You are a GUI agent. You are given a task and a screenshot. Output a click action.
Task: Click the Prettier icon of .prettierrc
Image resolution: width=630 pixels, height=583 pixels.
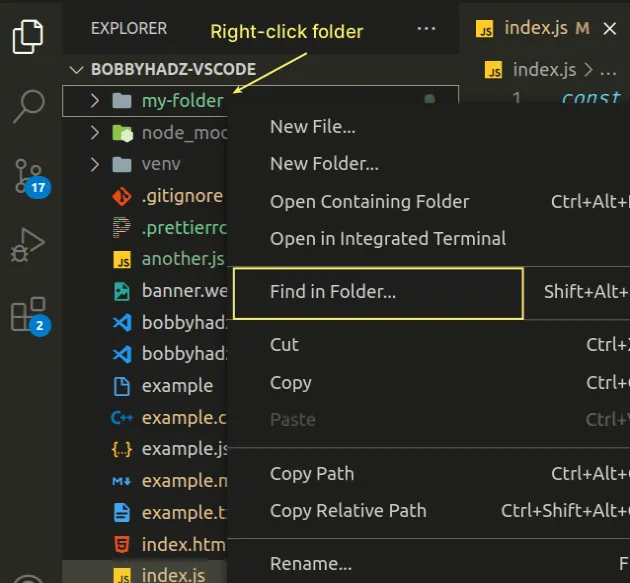click(121, 227)
